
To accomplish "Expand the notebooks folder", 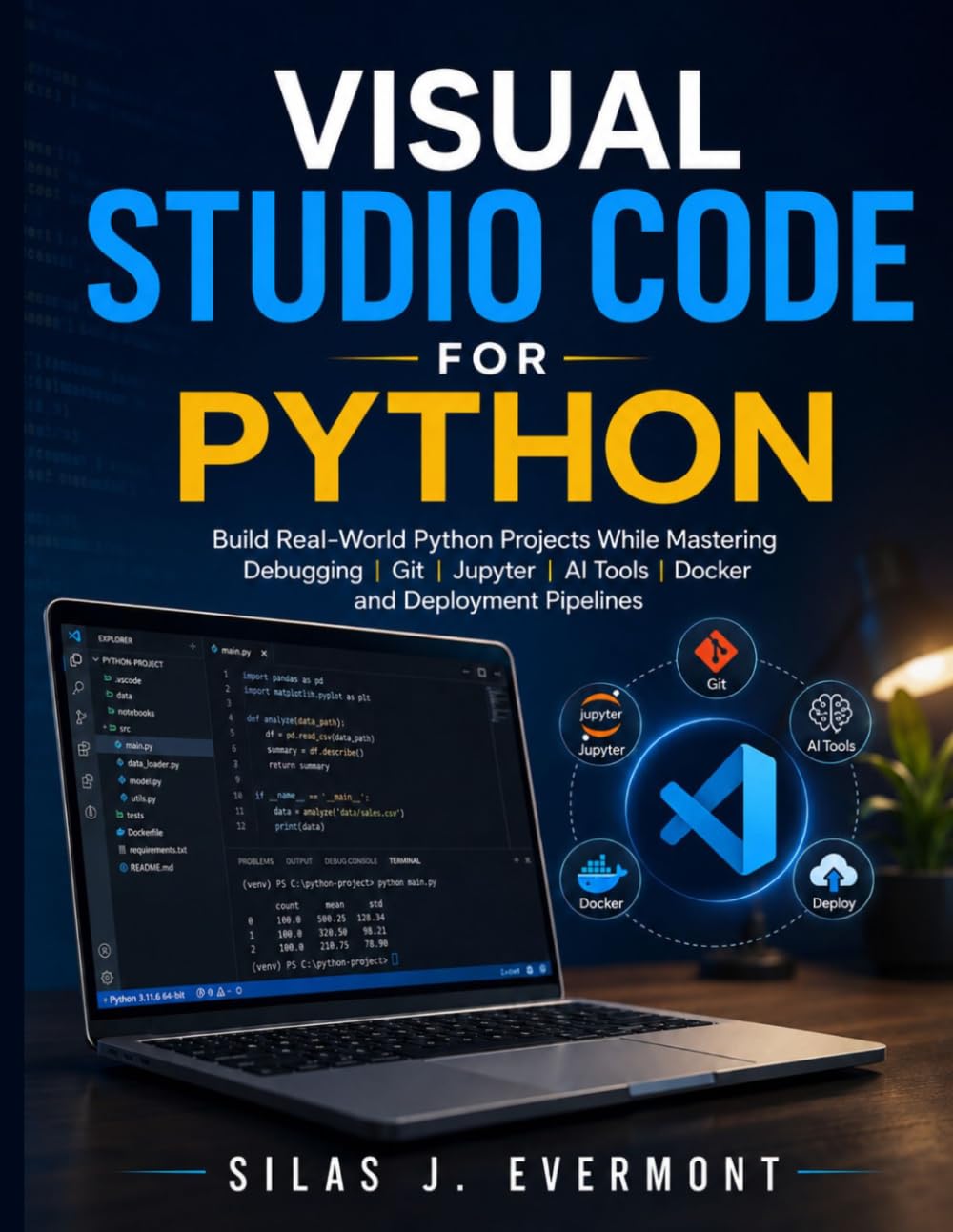I will coord(132,712).
